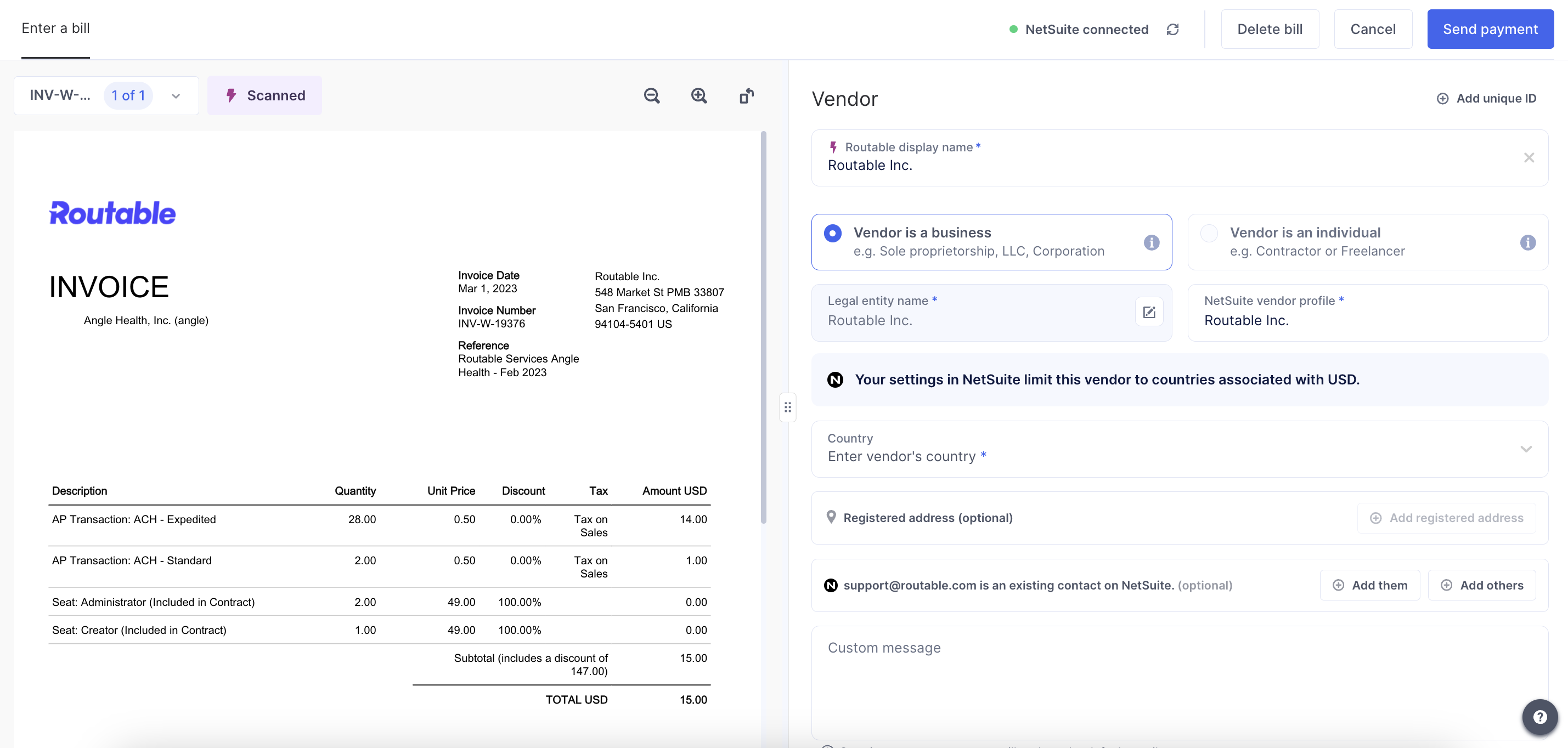Click the Routable logo on invoice
The height and width of the screenshot is (748, 1568).
(x=112, y=213)
